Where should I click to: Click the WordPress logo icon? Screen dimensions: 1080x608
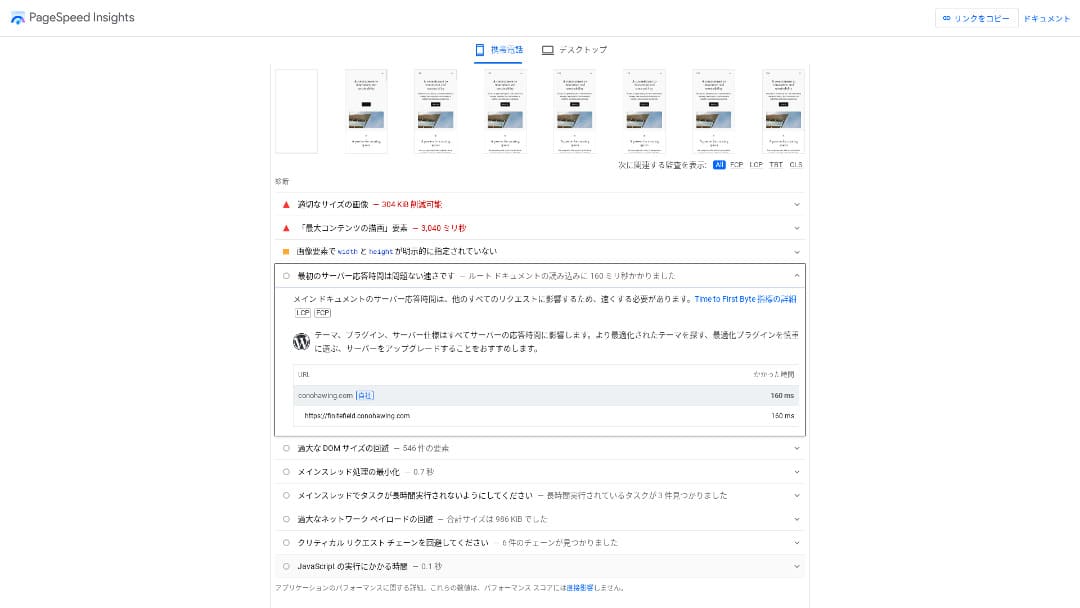pos(301,341)
